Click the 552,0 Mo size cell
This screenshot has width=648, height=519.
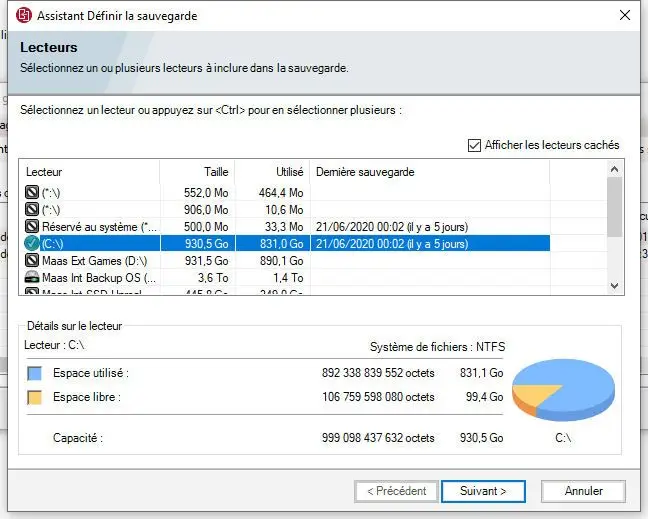point(206,193)
